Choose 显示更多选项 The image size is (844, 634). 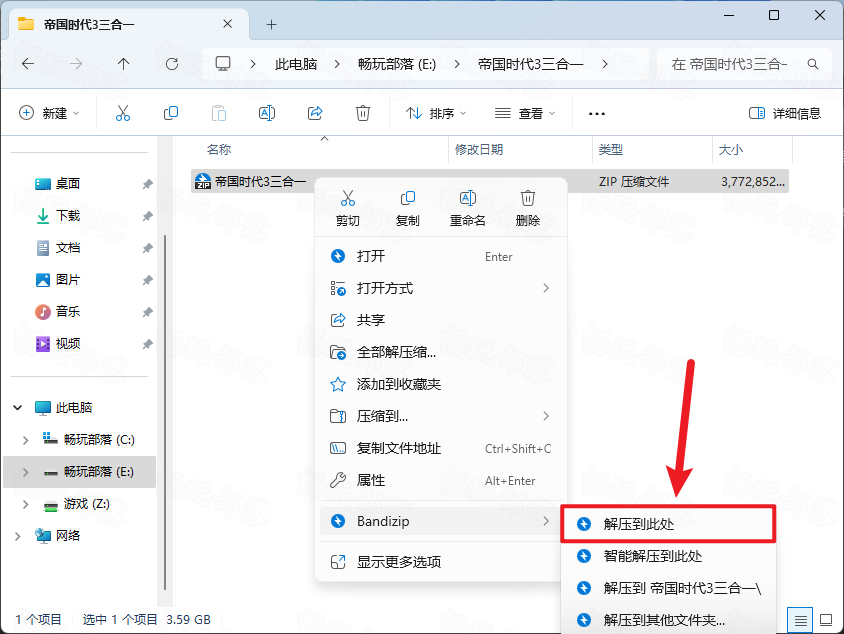[x=441, y=562]
